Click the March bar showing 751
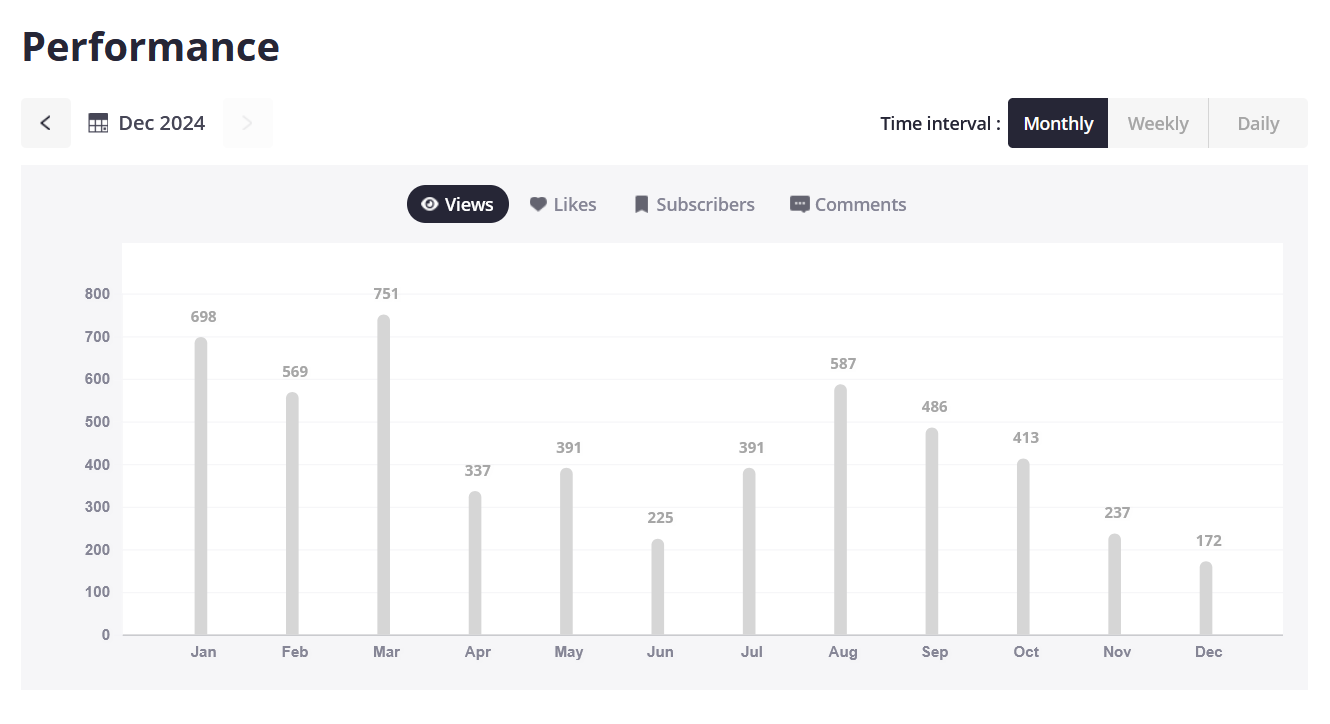The height and width of the screenshot is (724, 1330). coord(384,475)
